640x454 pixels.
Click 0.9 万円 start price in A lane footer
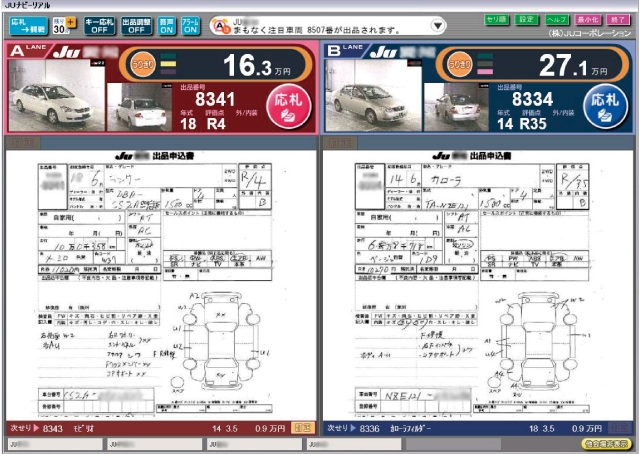270,429
